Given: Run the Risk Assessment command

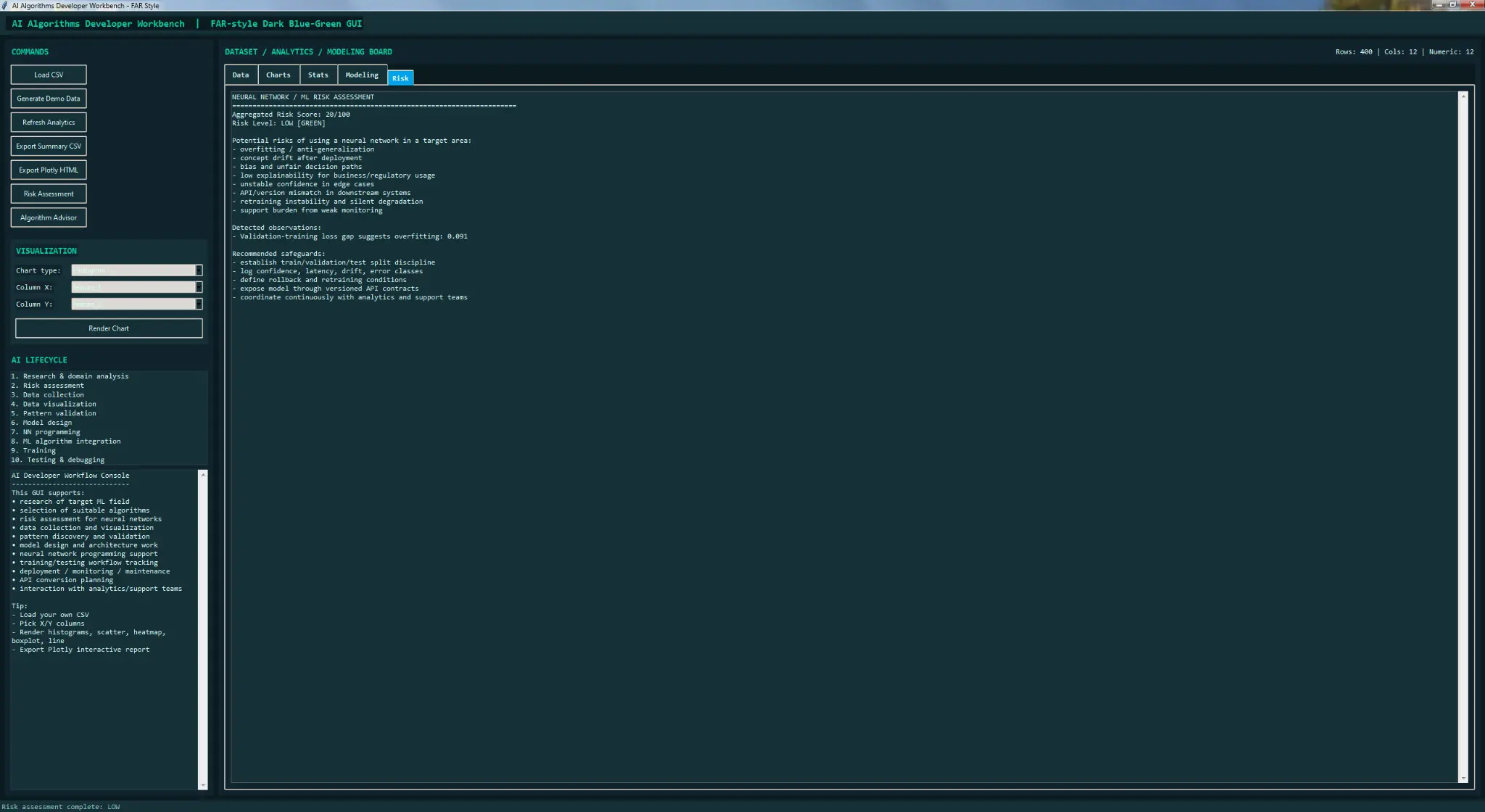Looking at the screenshot, I should (x=49, y=194).
